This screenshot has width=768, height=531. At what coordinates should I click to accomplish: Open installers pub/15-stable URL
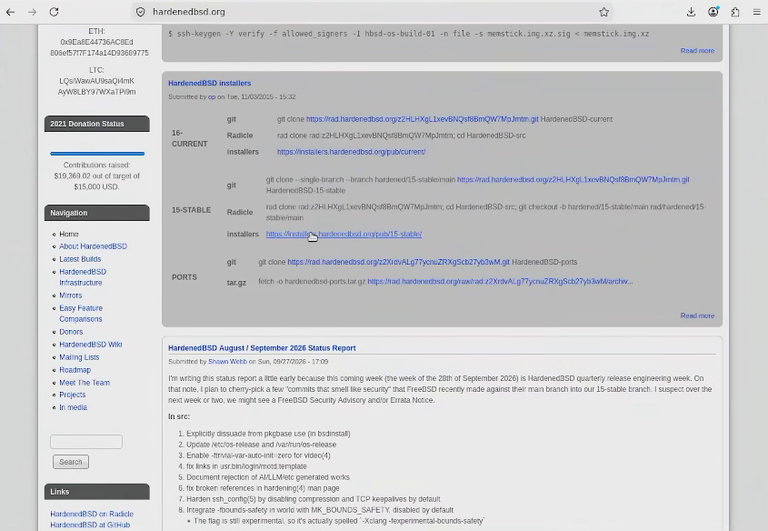[x=344, y=234]
